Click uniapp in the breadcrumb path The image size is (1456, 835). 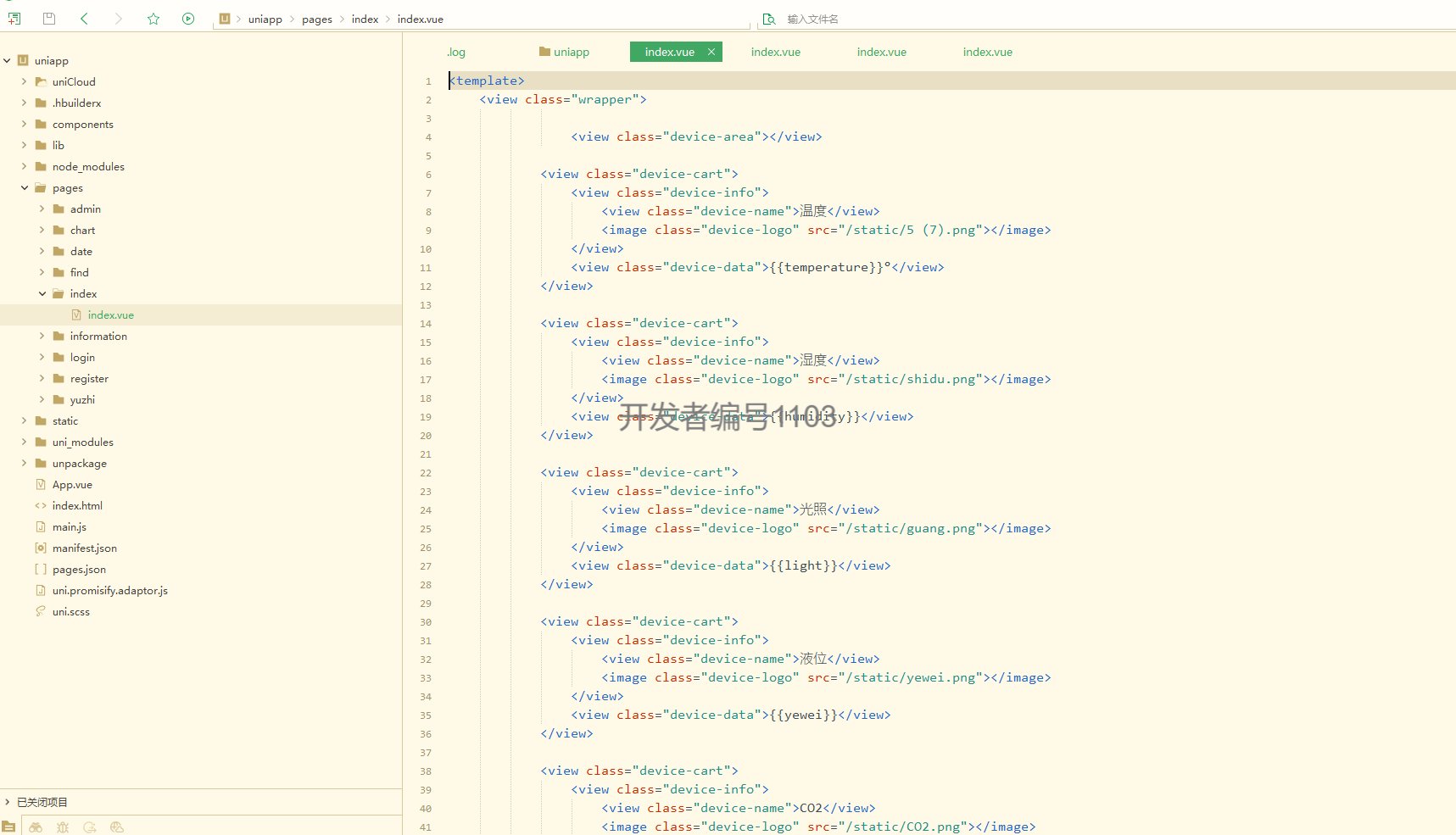[x=265, y=19]
